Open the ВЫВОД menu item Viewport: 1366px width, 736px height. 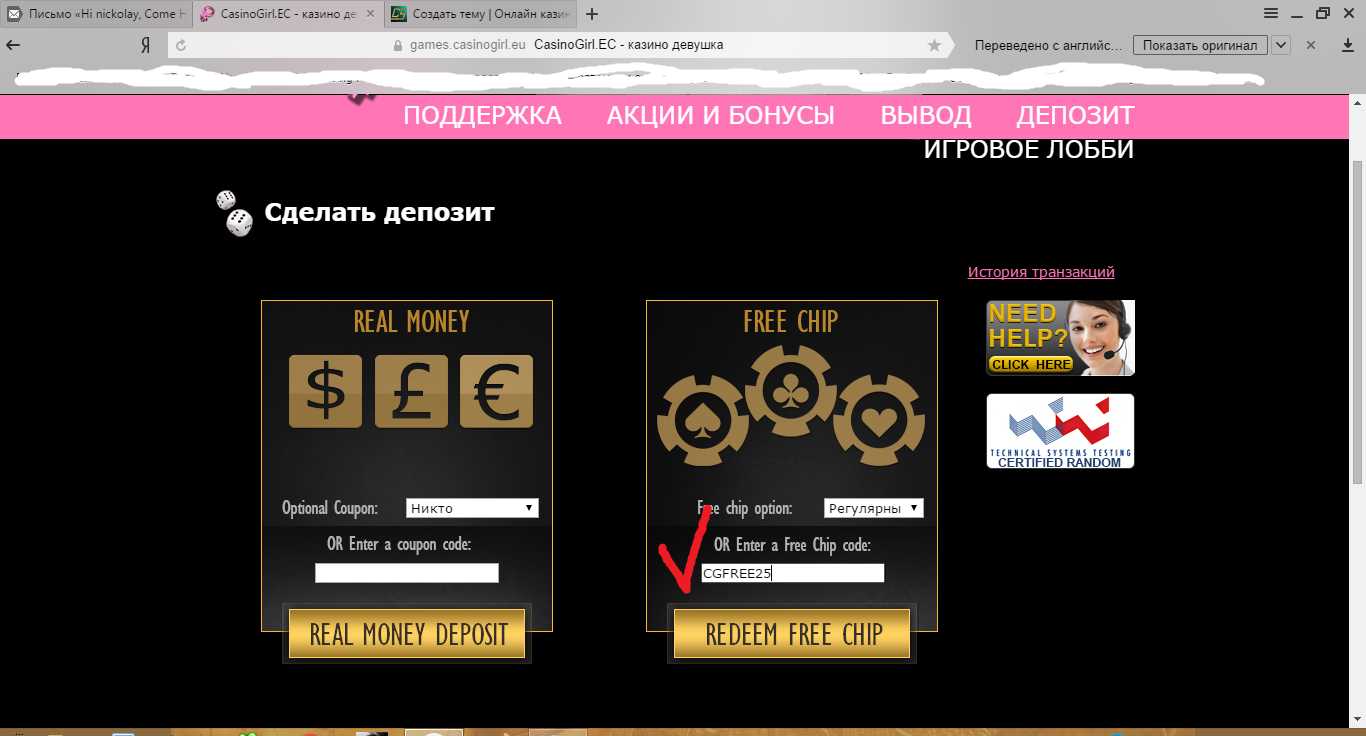(926, 116)
